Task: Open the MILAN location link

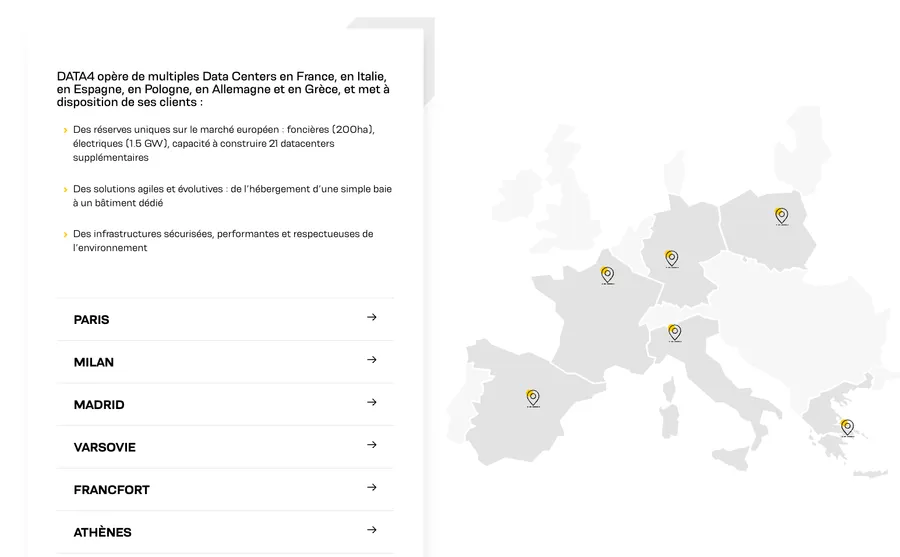Action: point(94,362)
